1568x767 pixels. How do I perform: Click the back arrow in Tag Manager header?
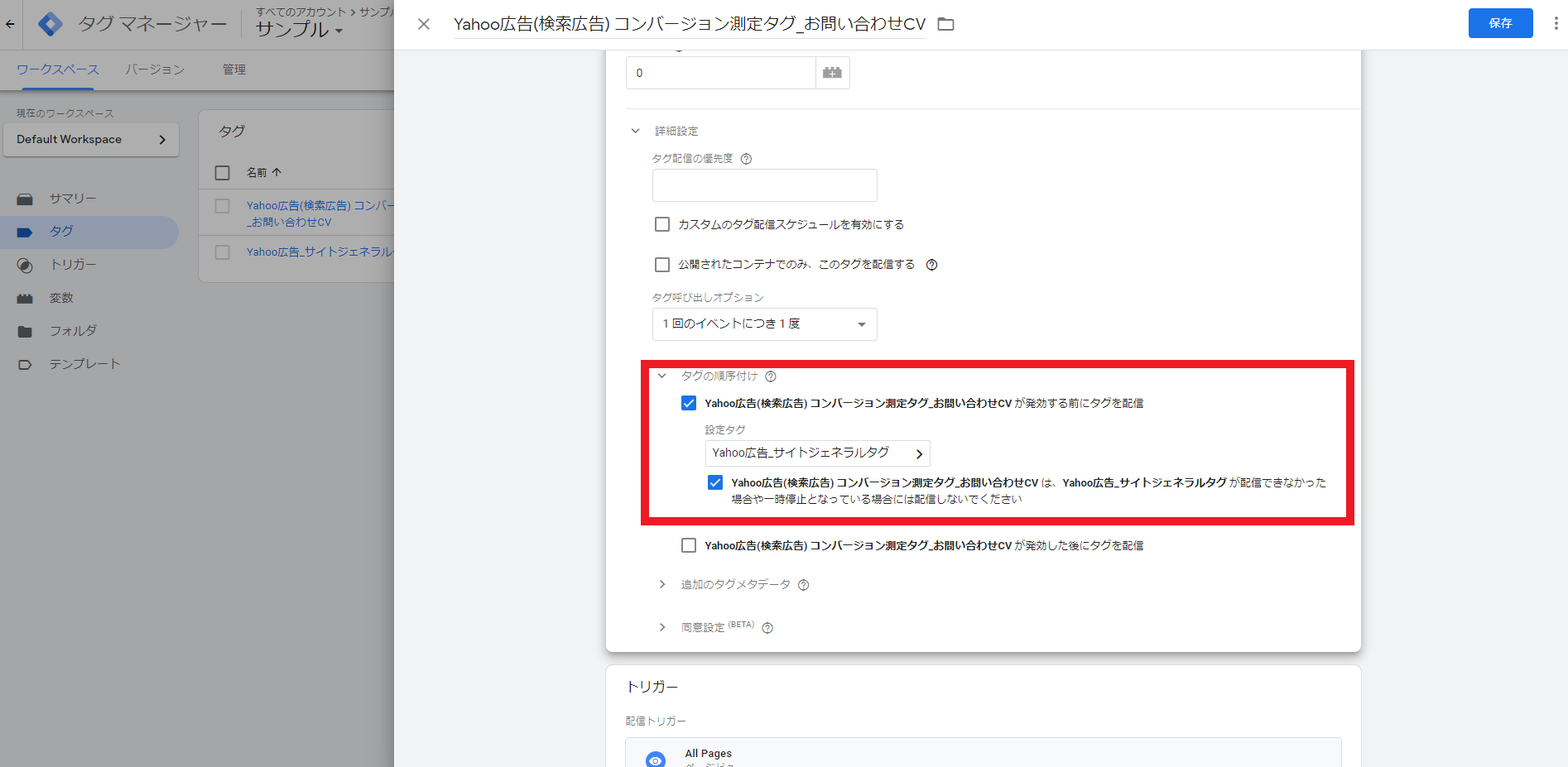[x=10, y=24]
